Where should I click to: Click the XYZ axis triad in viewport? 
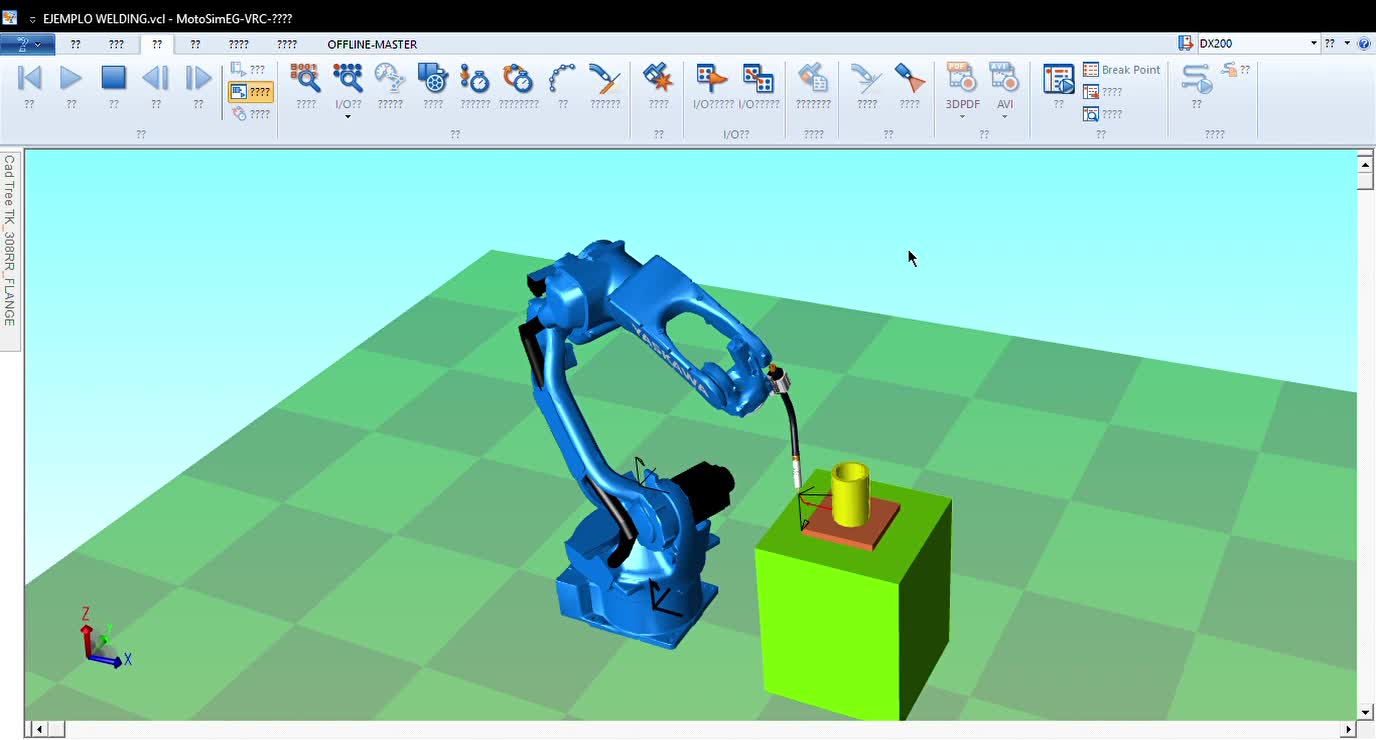click(104, 638)
